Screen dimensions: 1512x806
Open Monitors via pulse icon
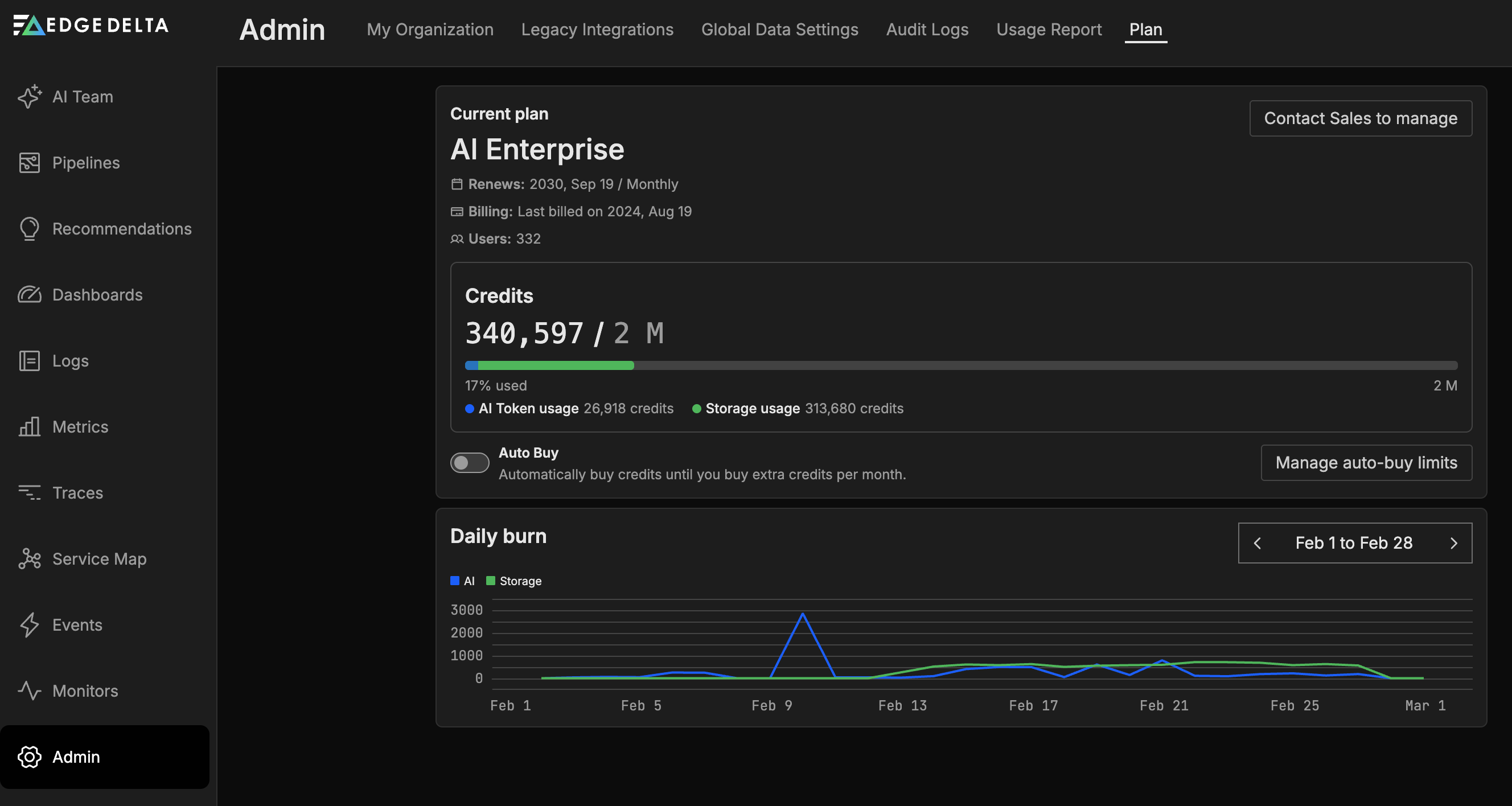coord(30,691)
